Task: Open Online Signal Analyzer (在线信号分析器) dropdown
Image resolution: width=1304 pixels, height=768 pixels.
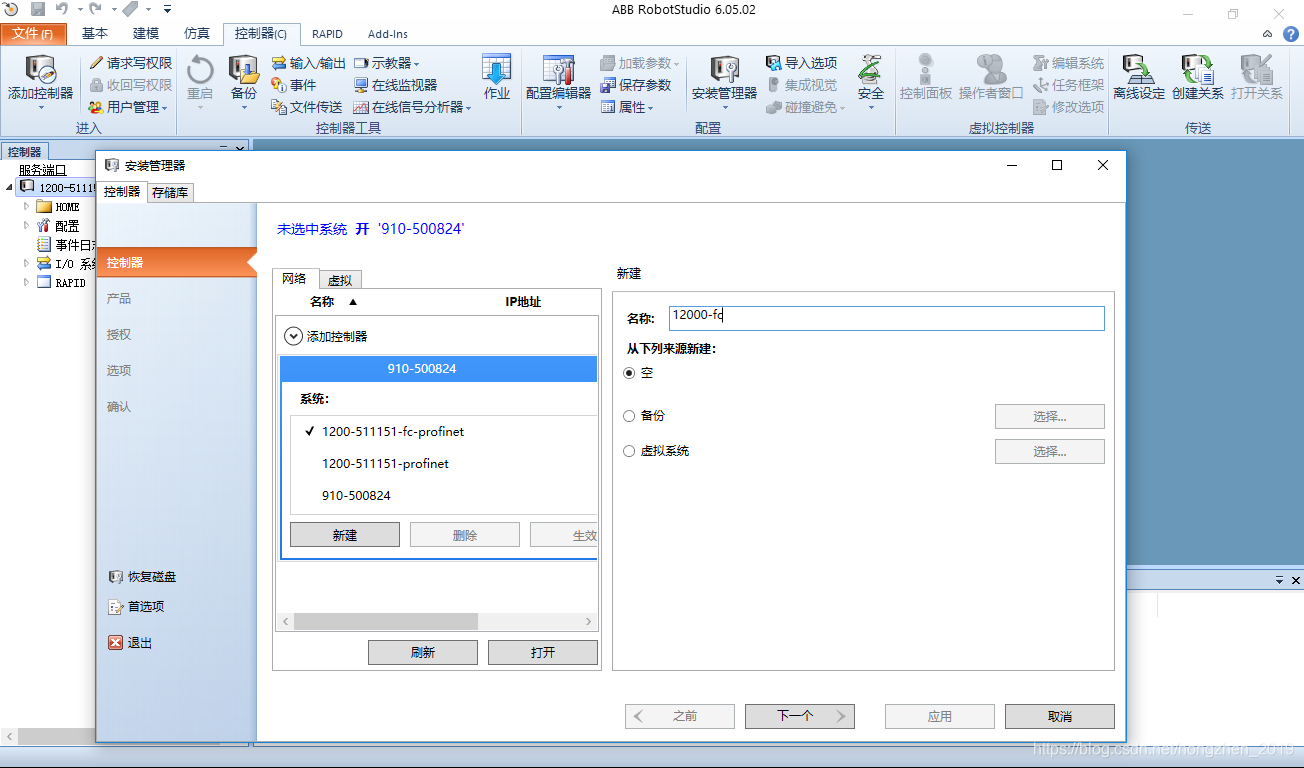Action: point(412,107)
